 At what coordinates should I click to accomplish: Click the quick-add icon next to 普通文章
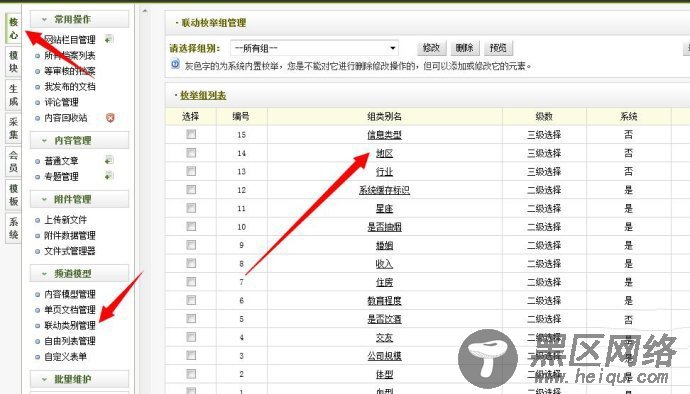[x=109, y=161]
